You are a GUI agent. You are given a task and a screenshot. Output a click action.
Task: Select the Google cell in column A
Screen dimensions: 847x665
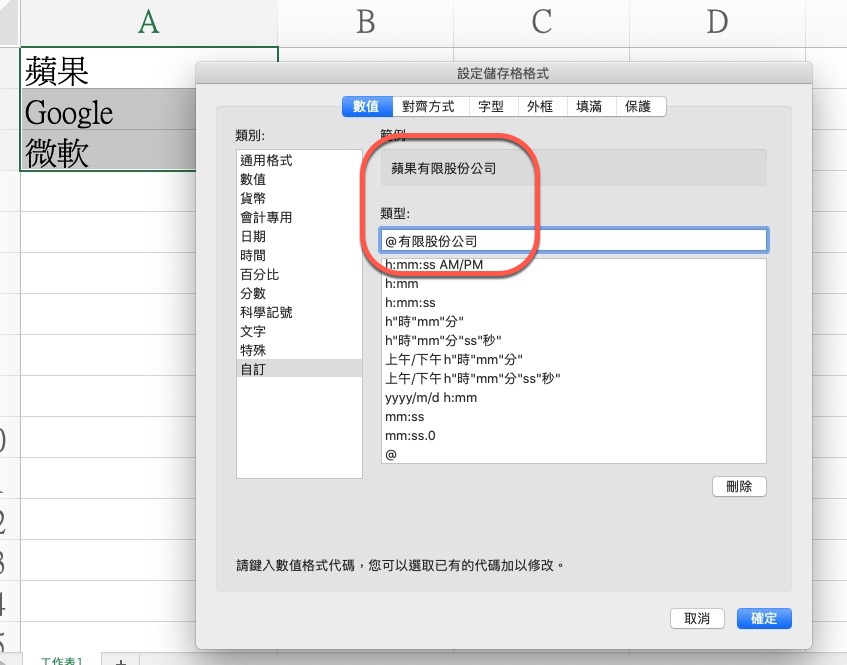108,110
